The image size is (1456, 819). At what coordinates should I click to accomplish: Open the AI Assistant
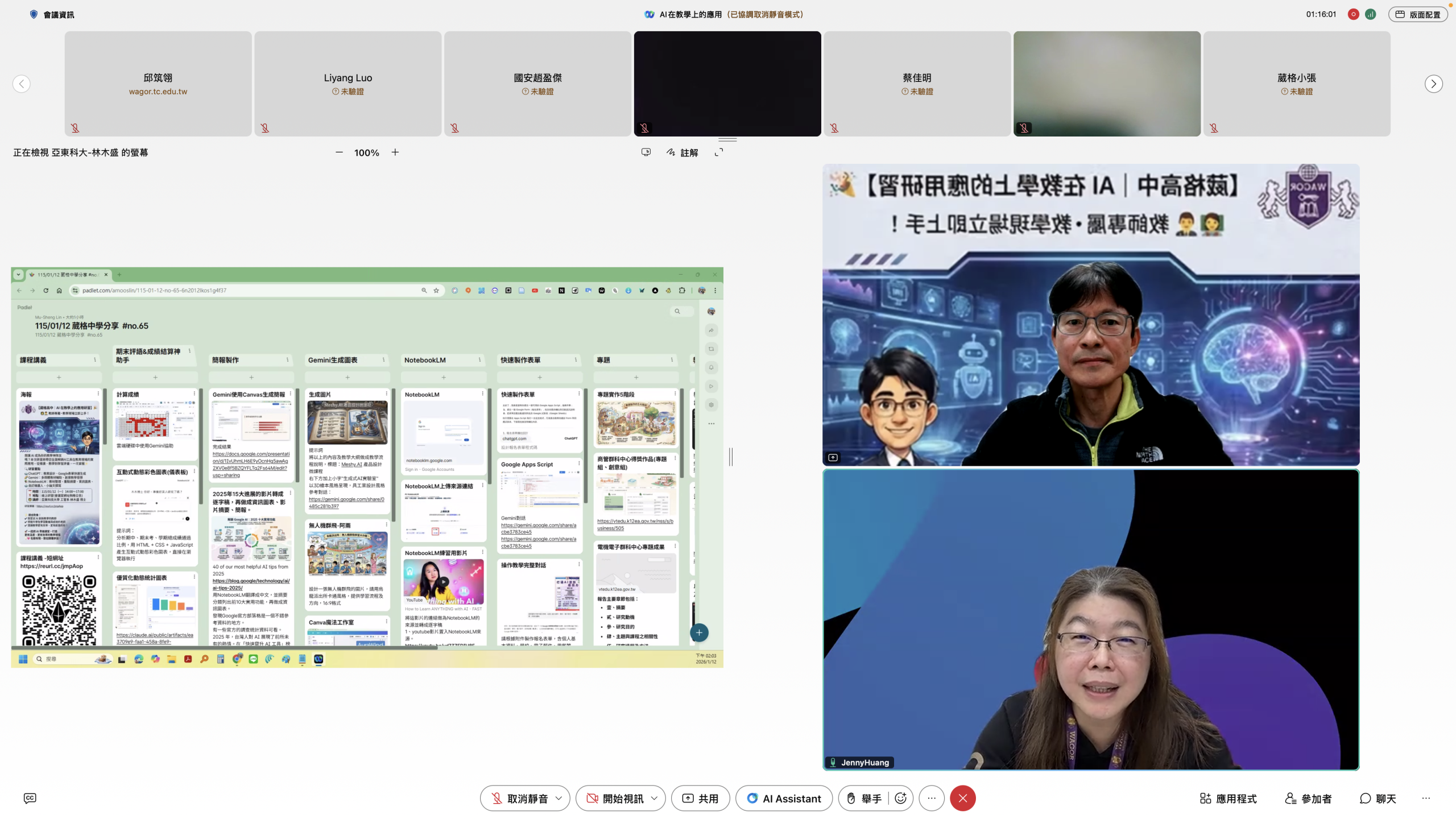click(x=784, y=798)
